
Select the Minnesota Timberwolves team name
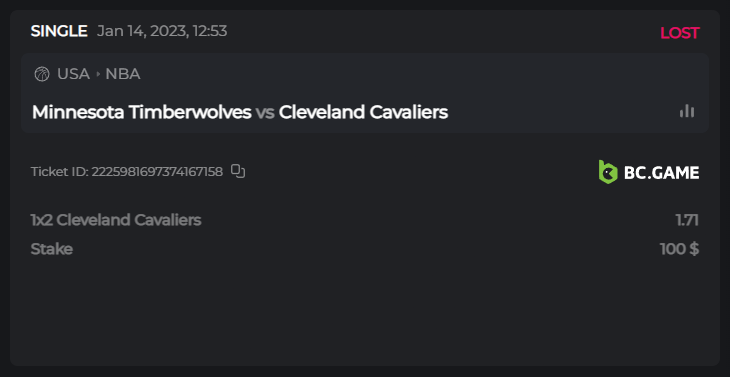pos(142,112)
